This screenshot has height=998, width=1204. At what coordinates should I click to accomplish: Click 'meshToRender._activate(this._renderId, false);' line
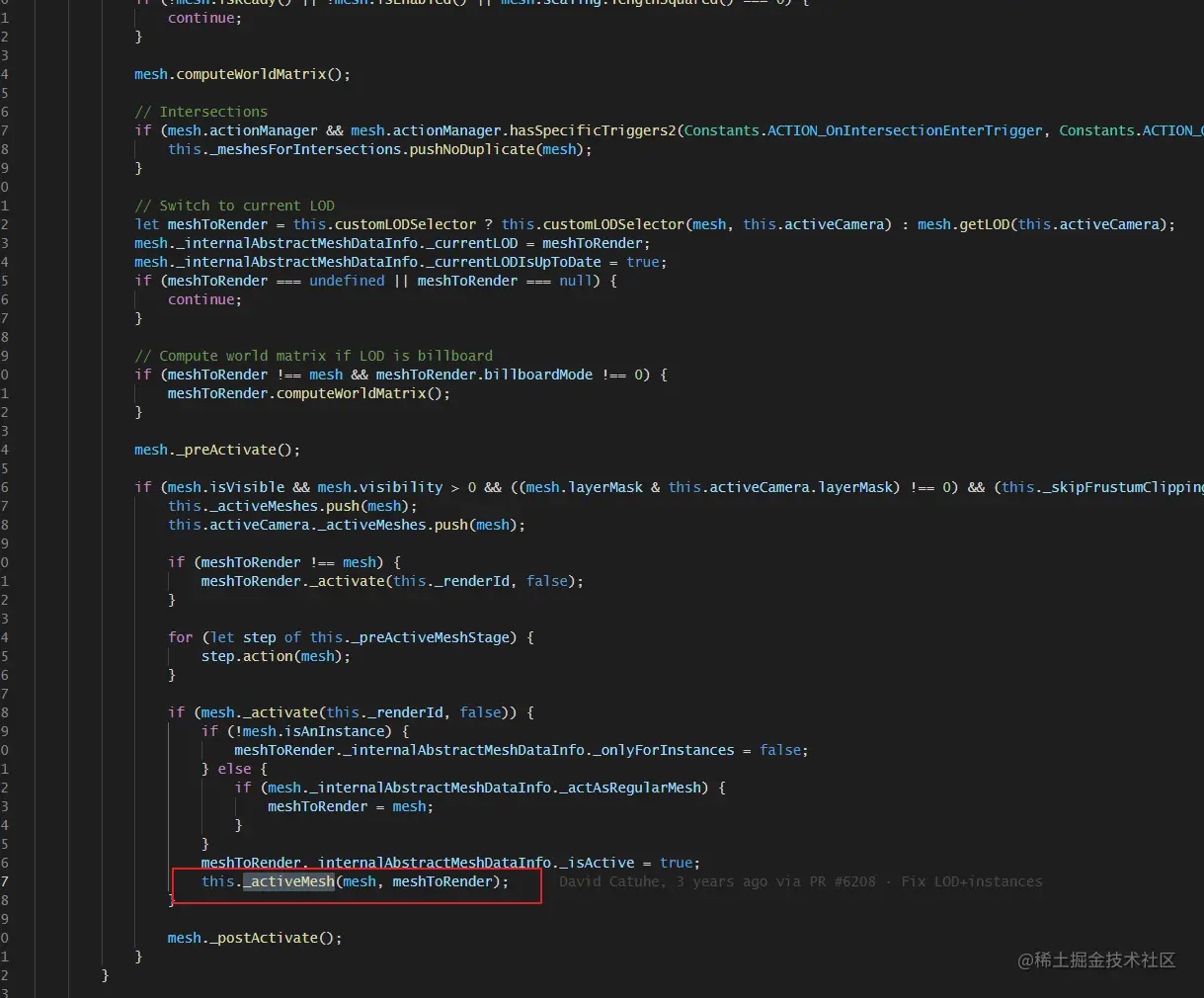tap(392, 581)
